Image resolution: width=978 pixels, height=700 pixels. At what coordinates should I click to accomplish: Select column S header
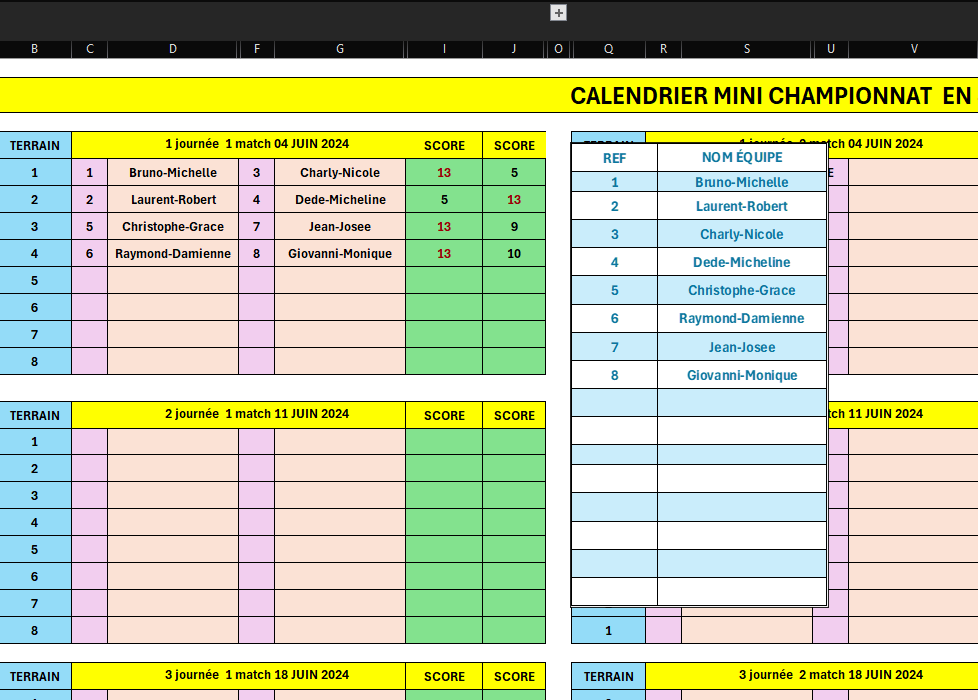point(747,49)
